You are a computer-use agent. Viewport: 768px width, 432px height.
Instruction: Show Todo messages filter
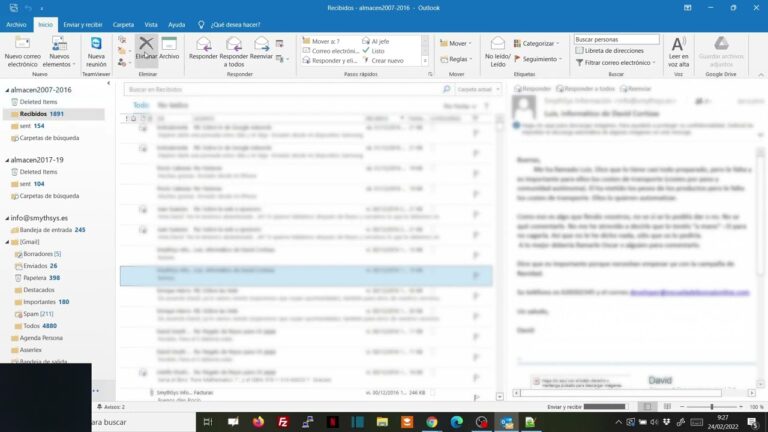click(141, 105)
